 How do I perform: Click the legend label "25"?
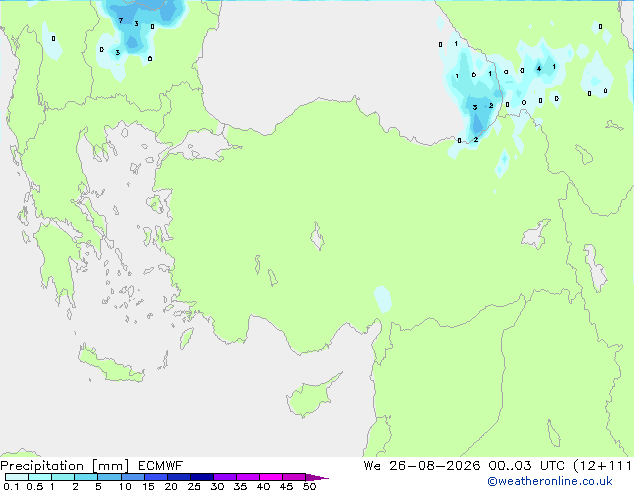pyautogui.click(x=194, y=486)
